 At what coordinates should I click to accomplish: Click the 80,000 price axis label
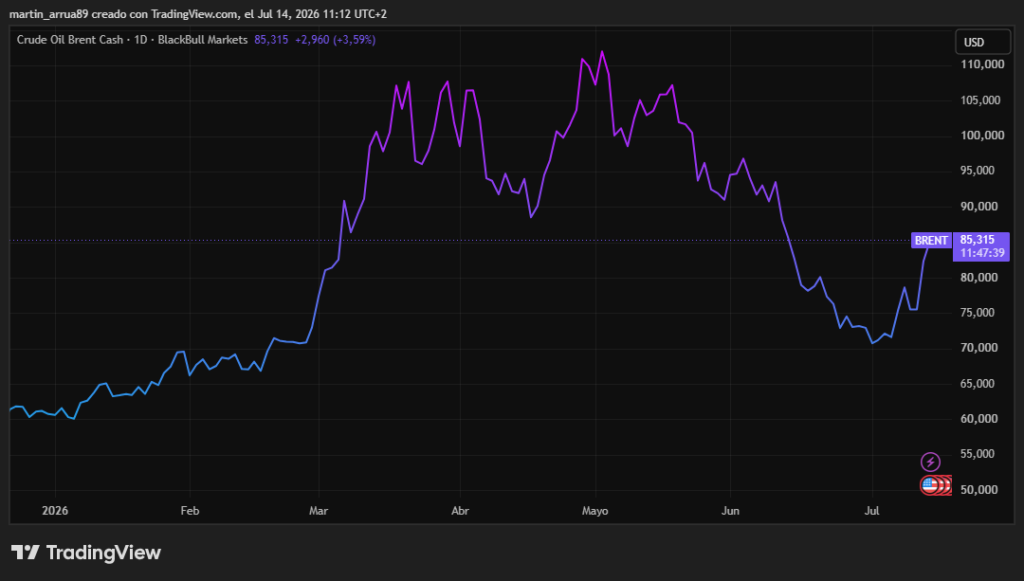[979, 277]
